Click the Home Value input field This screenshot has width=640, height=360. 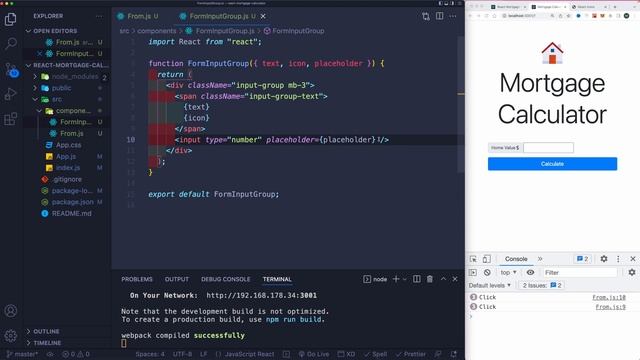point(548,147)
